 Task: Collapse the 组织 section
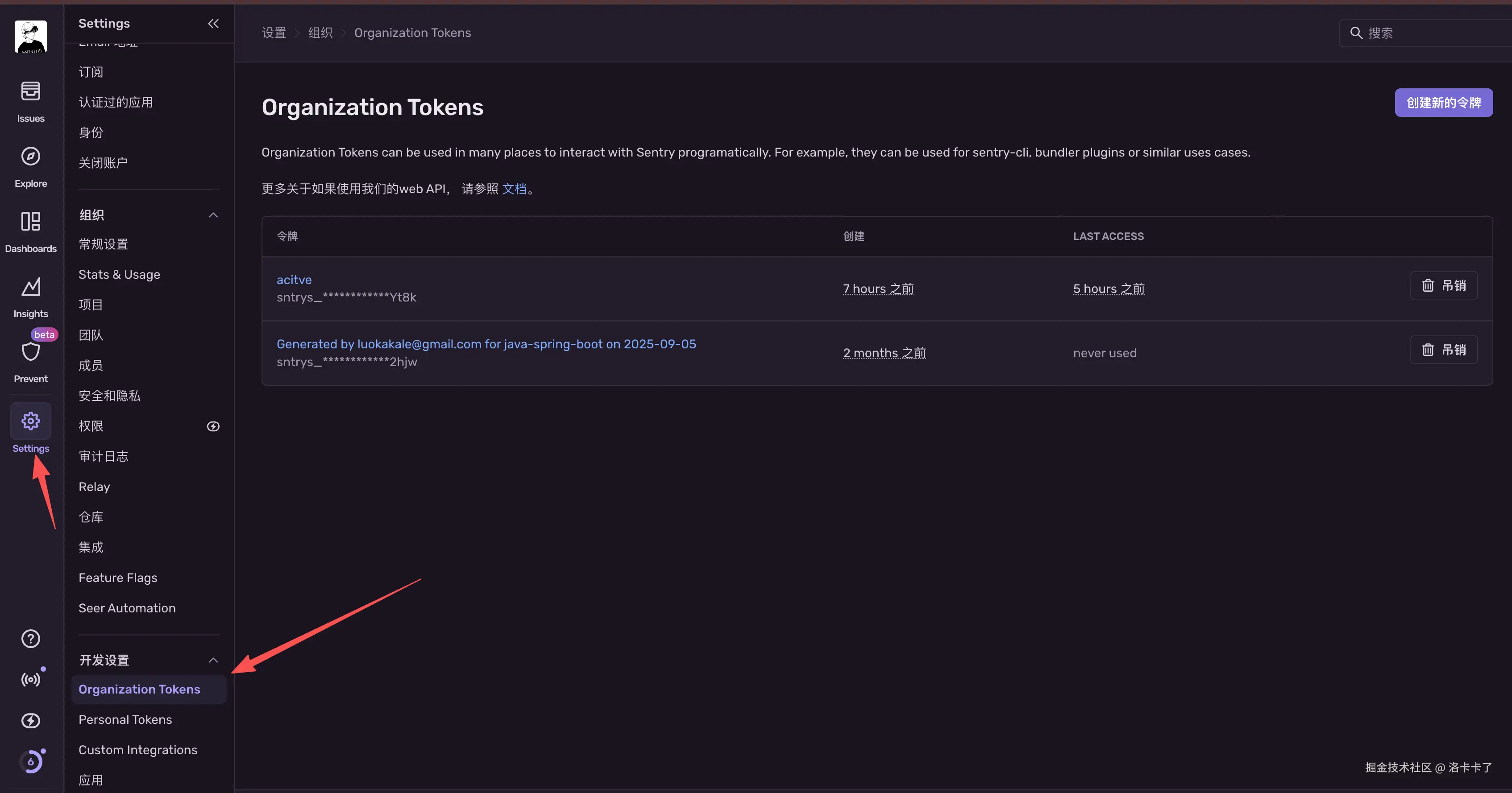[213, 215]
